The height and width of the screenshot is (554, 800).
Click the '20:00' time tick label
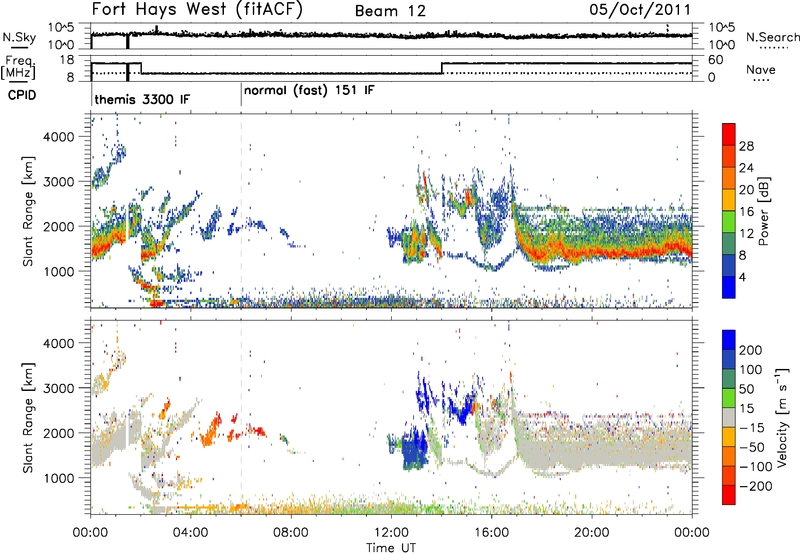(x=591, y=533)
